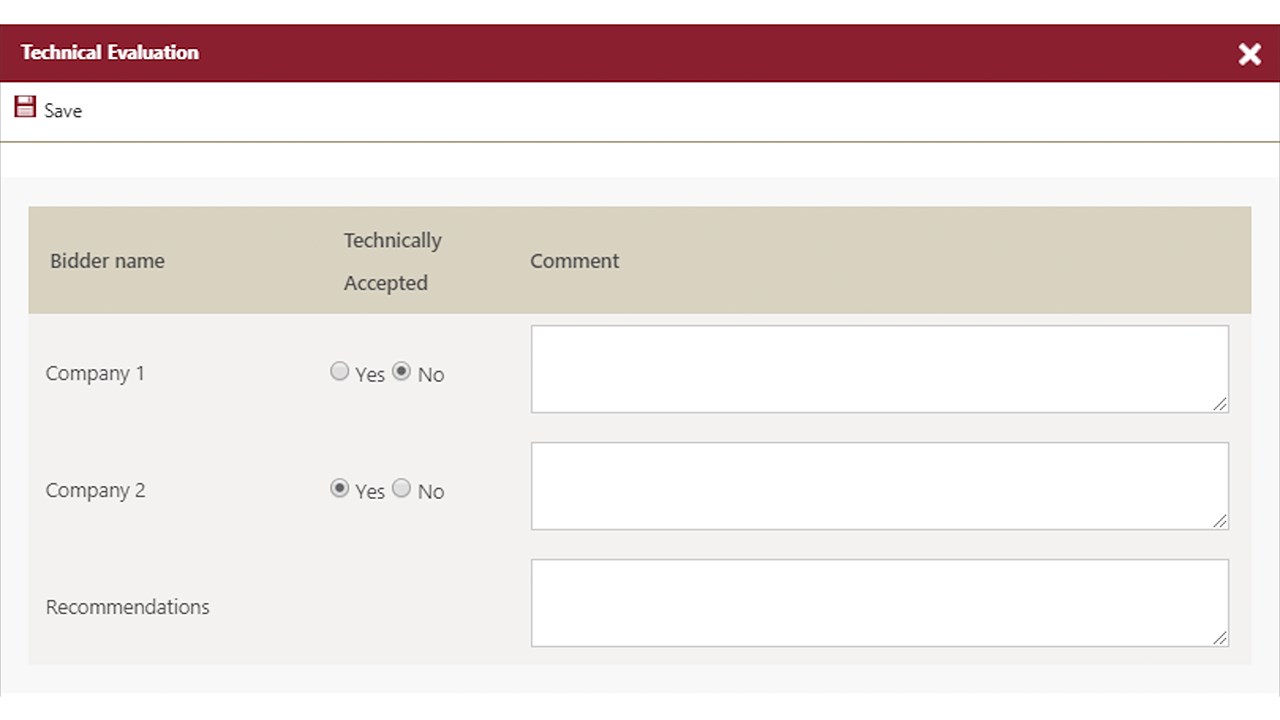This screenshot has width=1280, height=720.
Task: Close the Technical Evaluation dialog
Action: click(1249, 54)
